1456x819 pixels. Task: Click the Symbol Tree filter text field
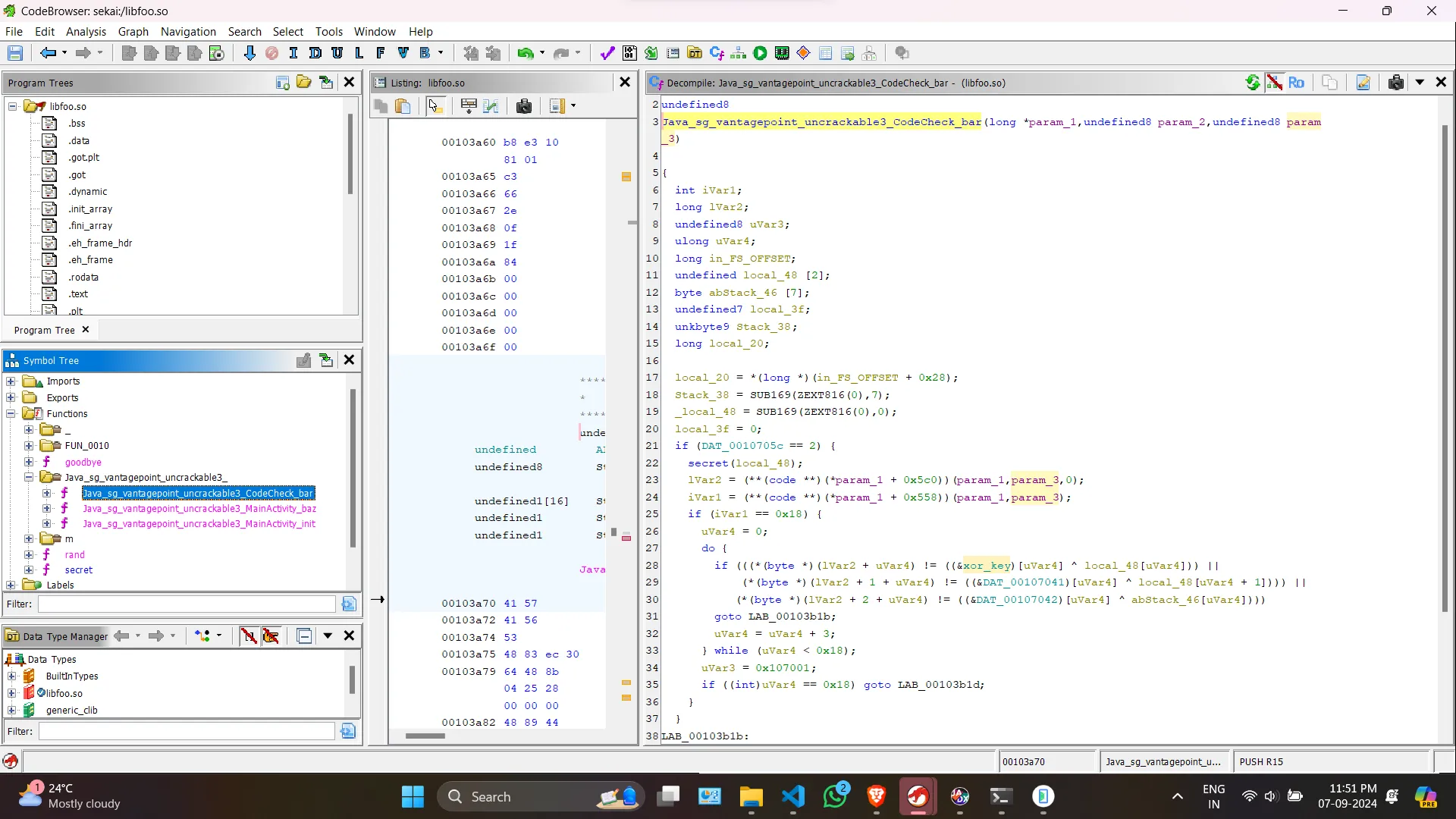[187, 604]
